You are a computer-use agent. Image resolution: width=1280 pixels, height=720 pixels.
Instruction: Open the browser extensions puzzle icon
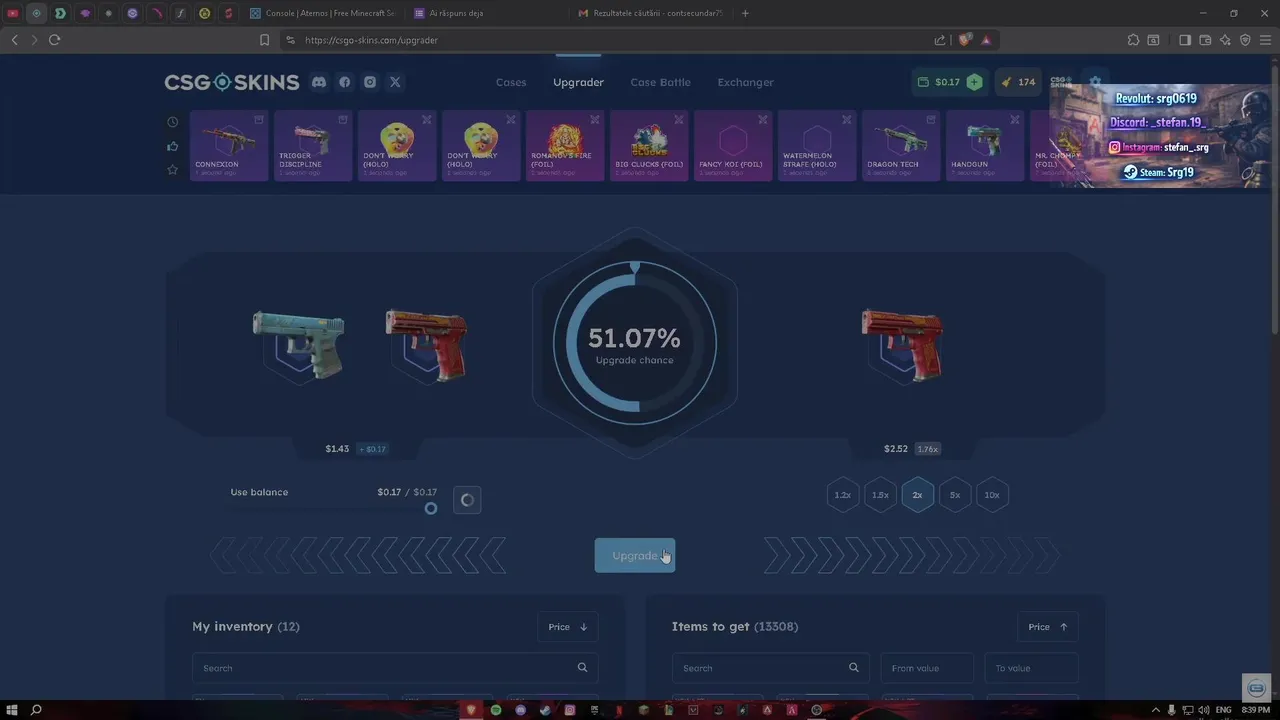click(x=1133, y=40)
